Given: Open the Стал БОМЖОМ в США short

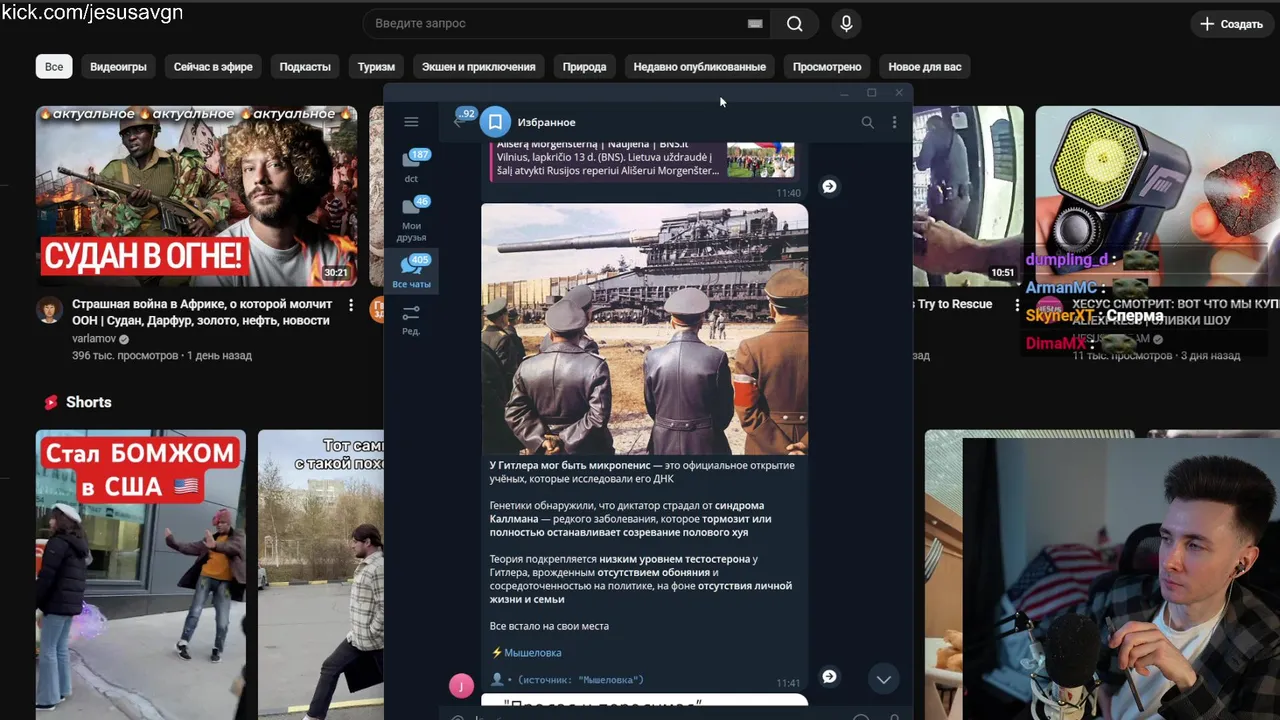Looking at the screenshot, I should click(x=141, y=573).
